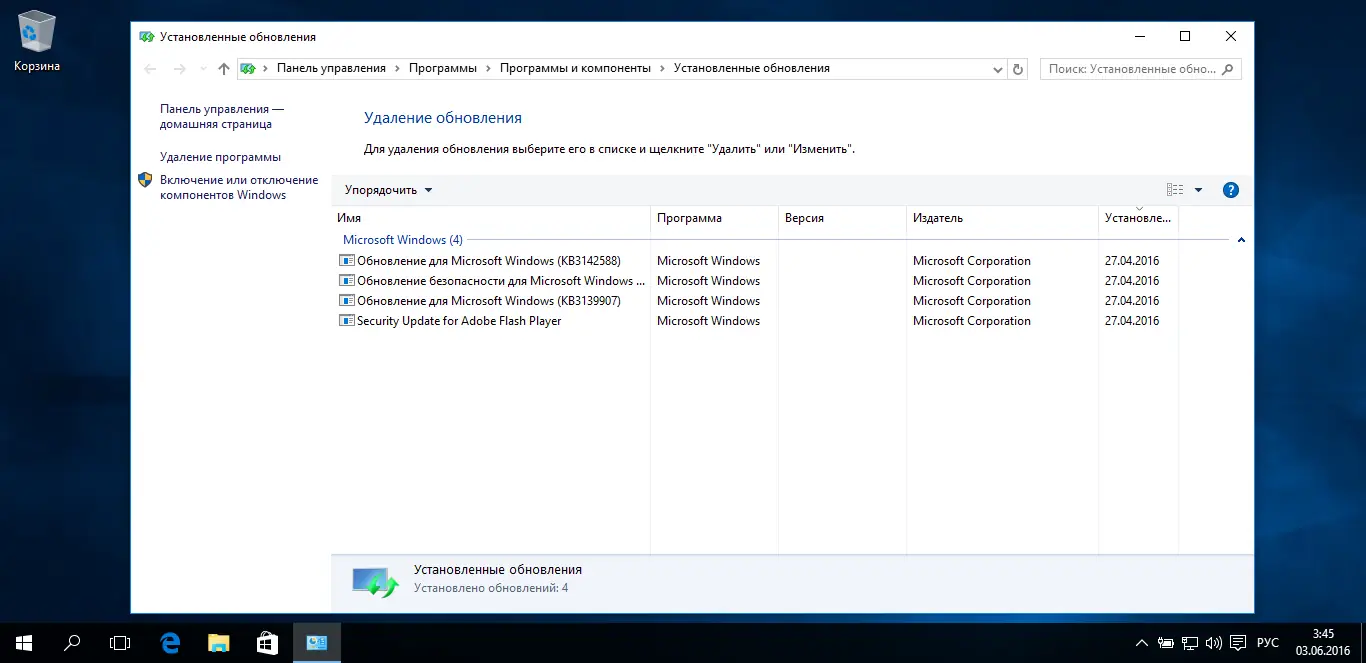Select 'Программы' breadcrumb
Screen dimensions: 1366x663
pyautogui.click(x=442, y=68)
